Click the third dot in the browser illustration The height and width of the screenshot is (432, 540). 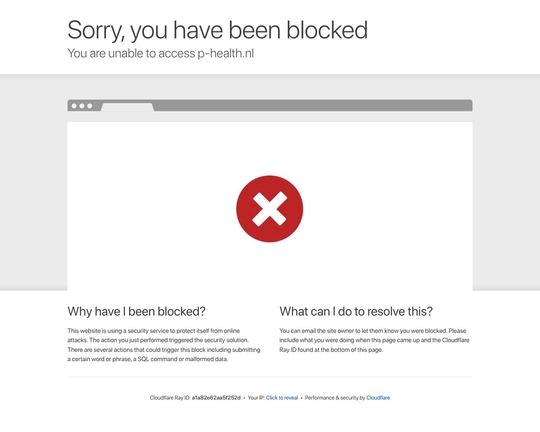(x=90, y=106)
